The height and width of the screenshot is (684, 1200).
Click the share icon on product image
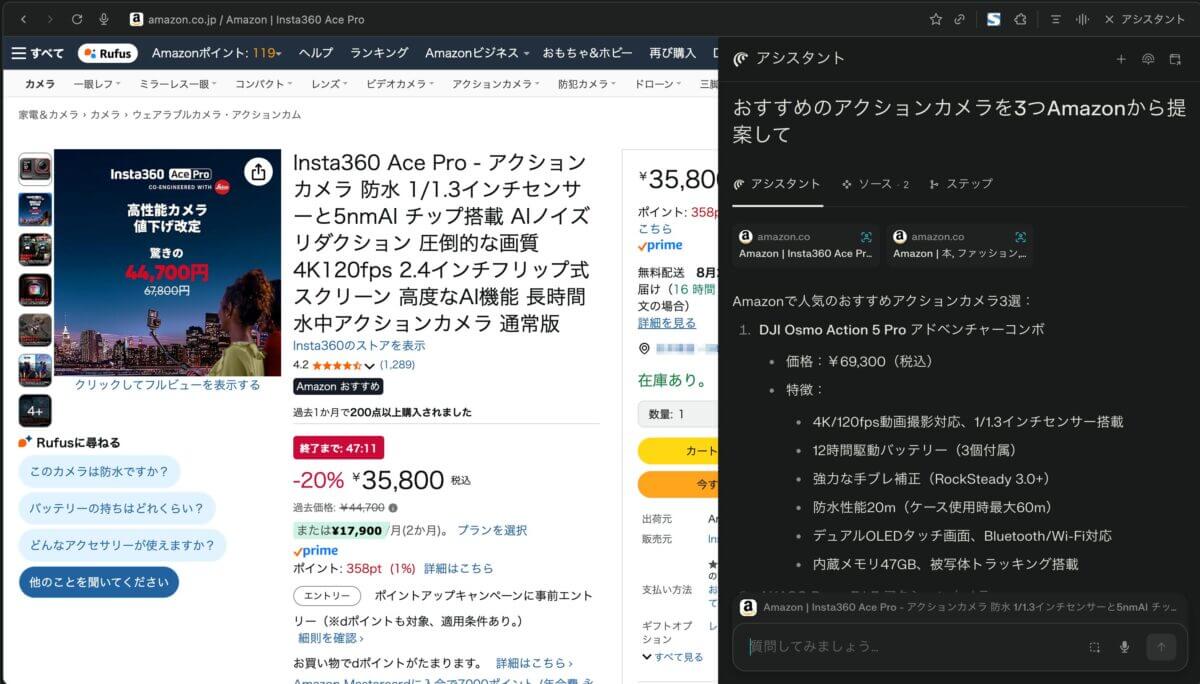(259, 172)
